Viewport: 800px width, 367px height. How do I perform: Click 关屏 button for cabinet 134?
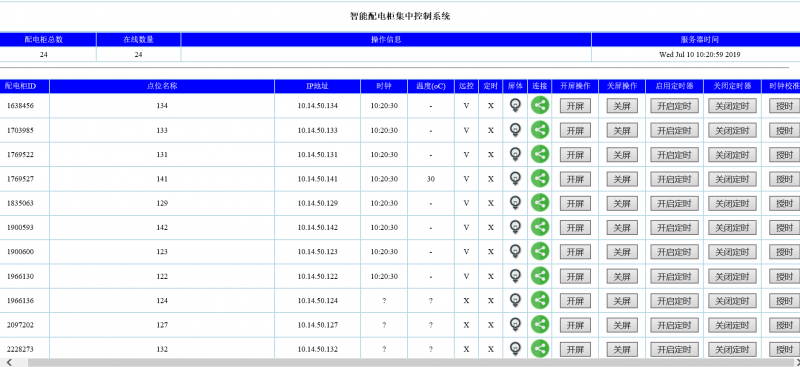coord(622,106)
